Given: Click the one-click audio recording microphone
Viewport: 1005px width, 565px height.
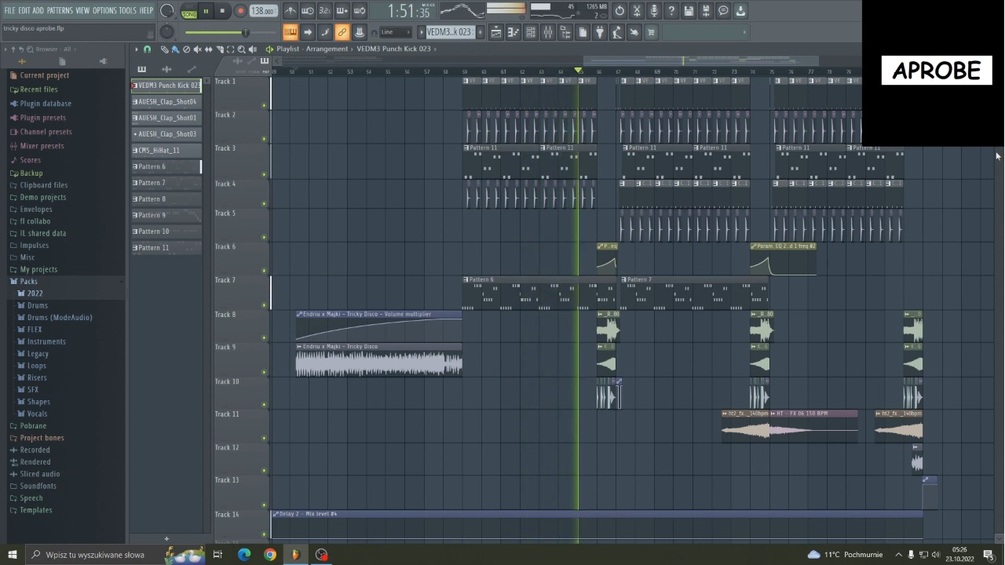Looking at the screenshot, I should click(x=654, y=11).
